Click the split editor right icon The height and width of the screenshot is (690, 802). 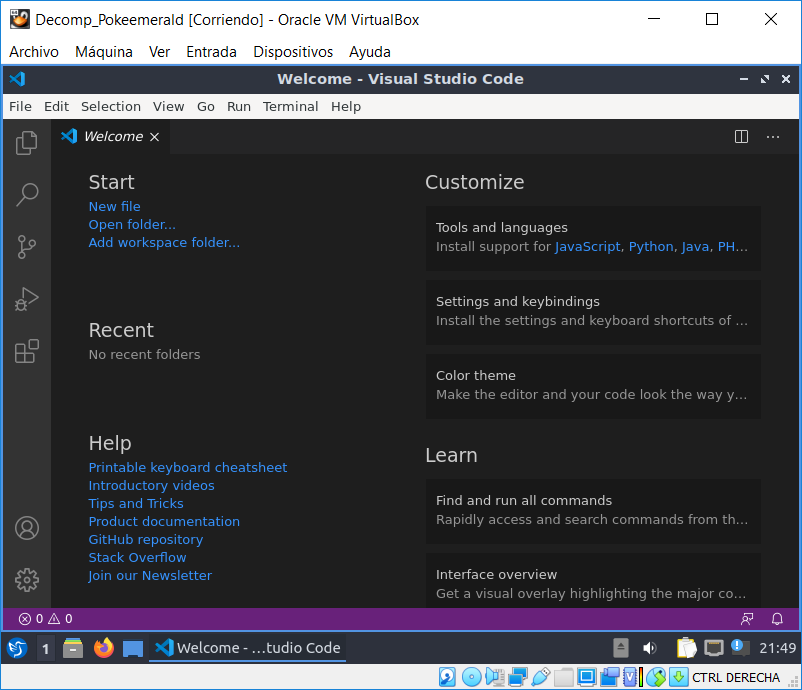tap(741, 137)
